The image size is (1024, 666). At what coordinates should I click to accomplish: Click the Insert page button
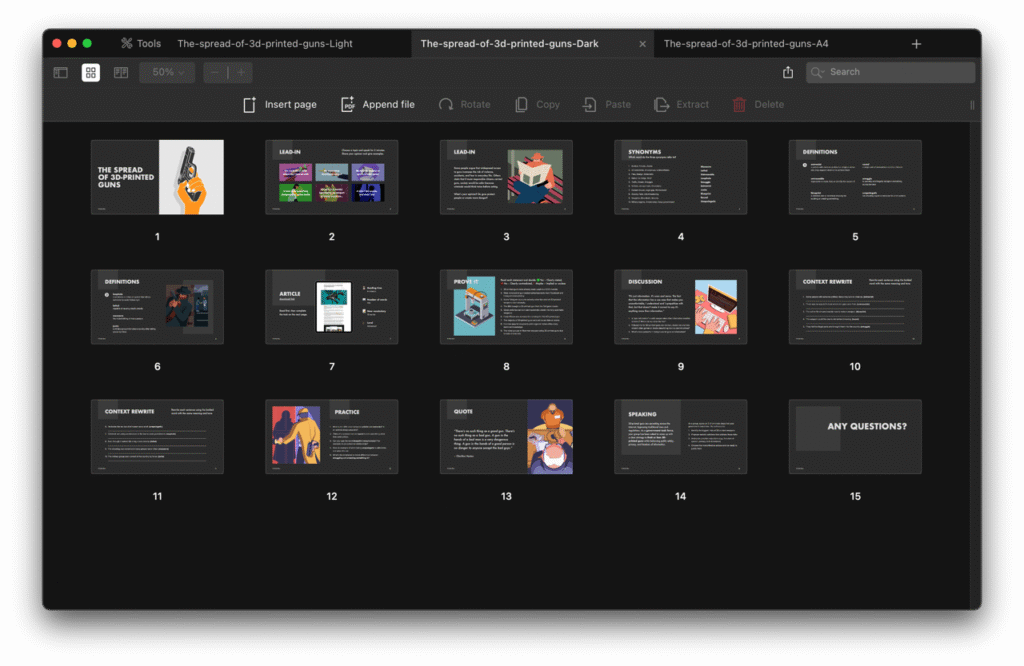point(280,105)
